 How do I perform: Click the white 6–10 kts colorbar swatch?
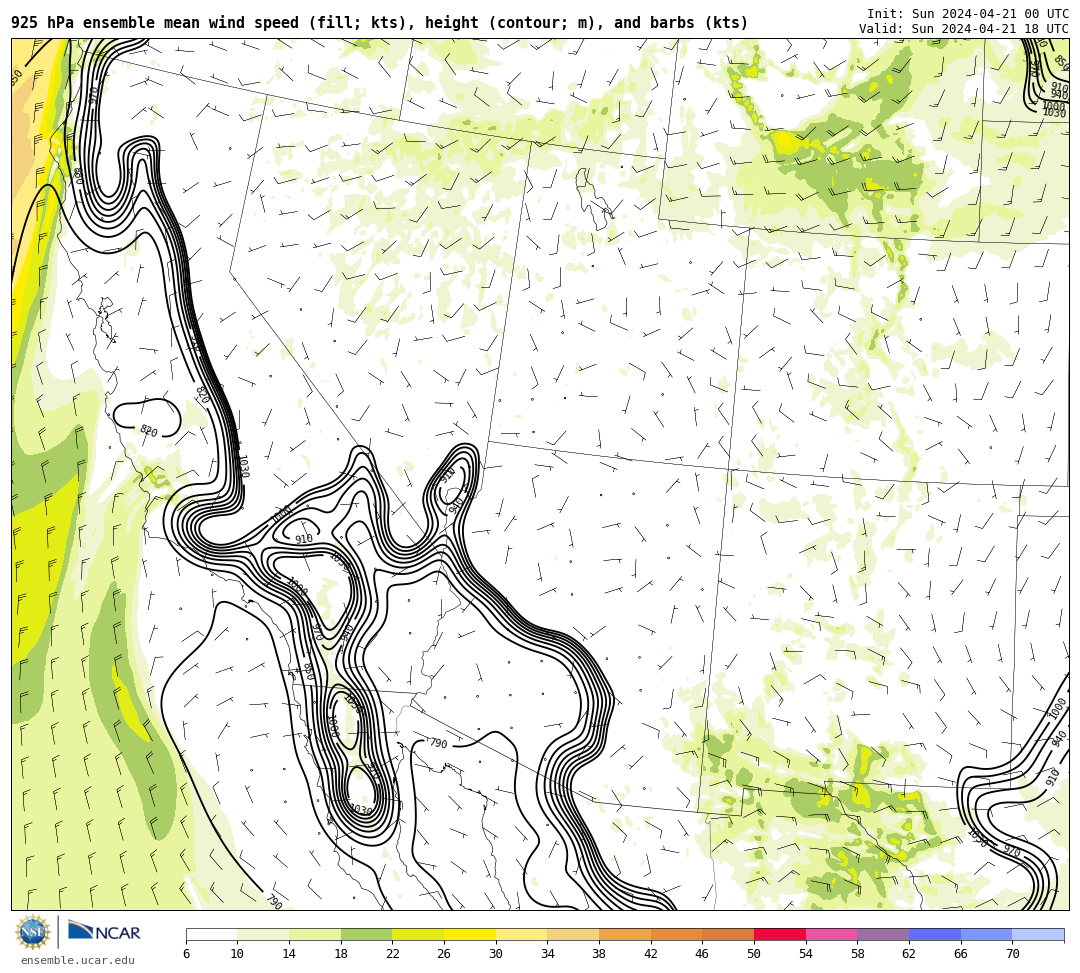(x=211, y=934)
